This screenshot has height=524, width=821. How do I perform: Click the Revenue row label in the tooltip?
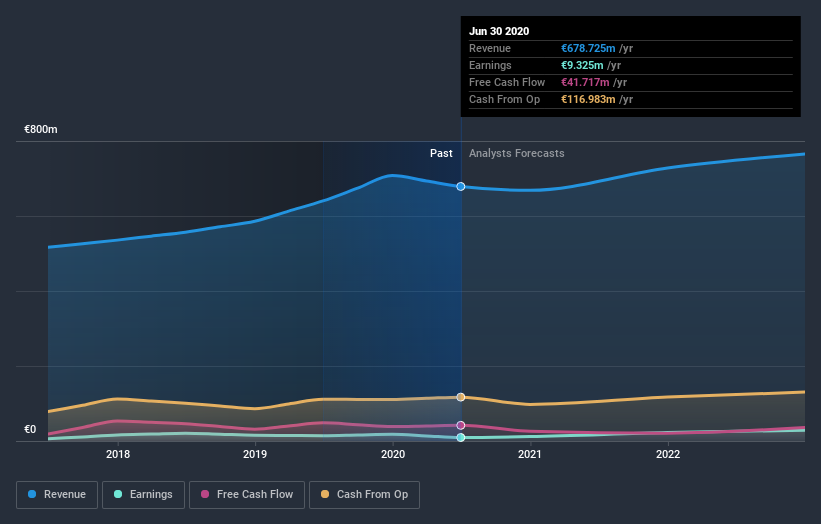(x=490, y=48)
